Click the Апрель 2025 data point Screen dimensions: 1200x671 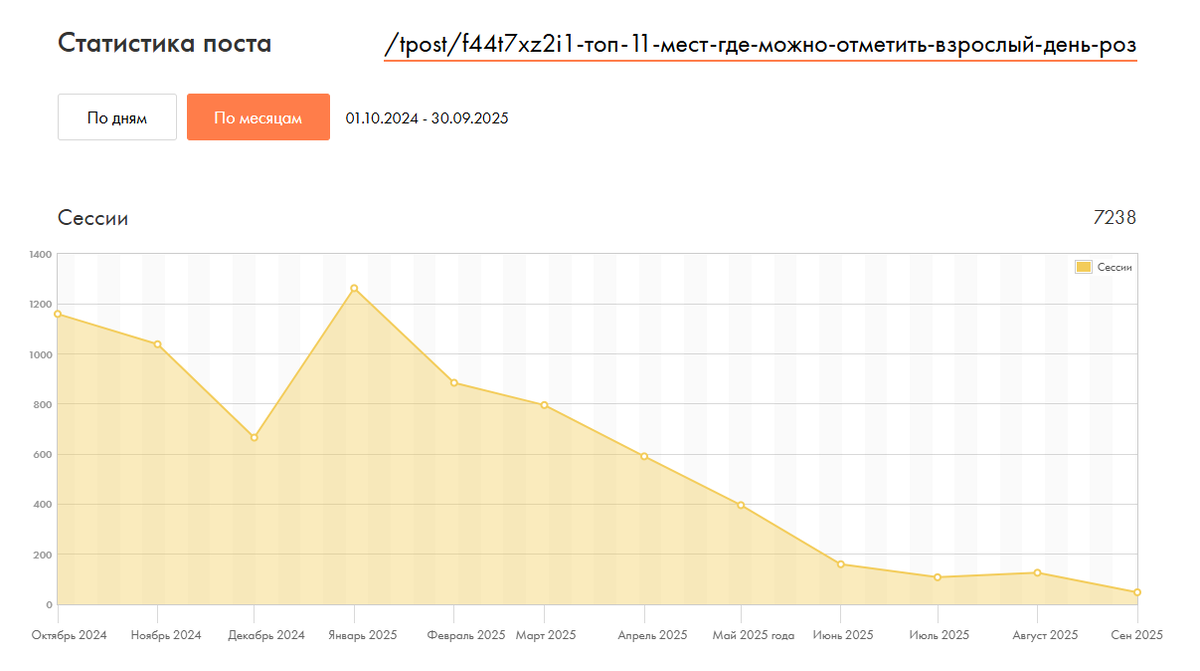click(644, 456)
